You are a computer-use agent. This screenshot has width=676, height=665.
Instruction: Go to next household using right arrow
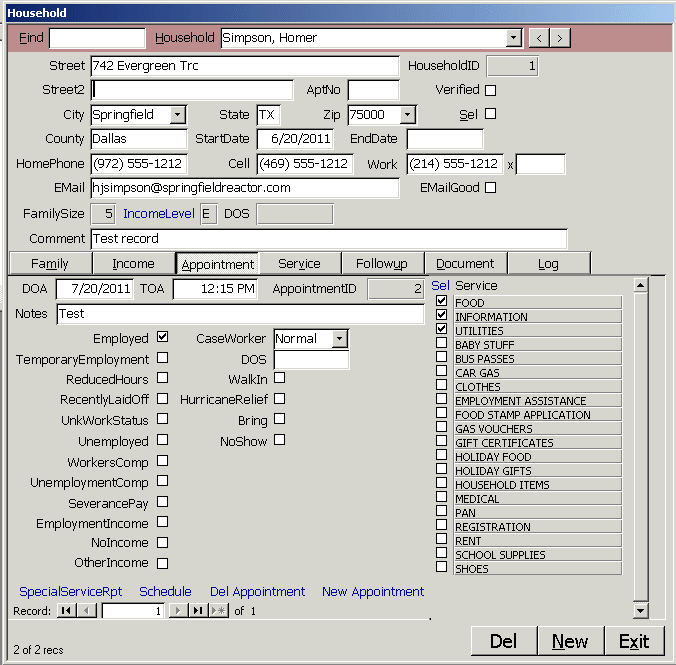click(x=560, y=38)
